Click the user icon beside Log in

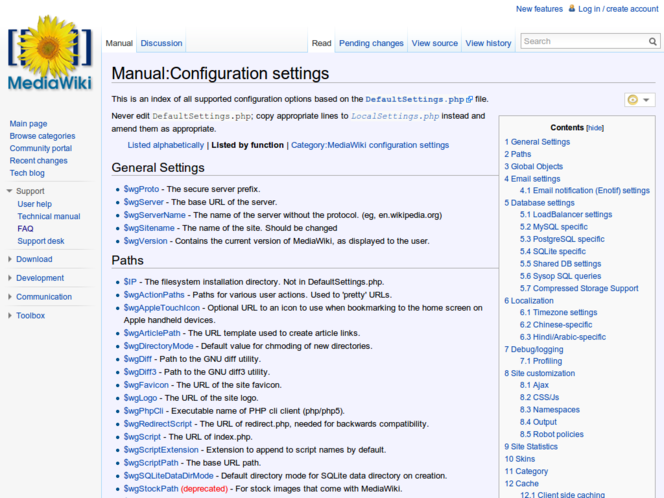coord(572,9)
